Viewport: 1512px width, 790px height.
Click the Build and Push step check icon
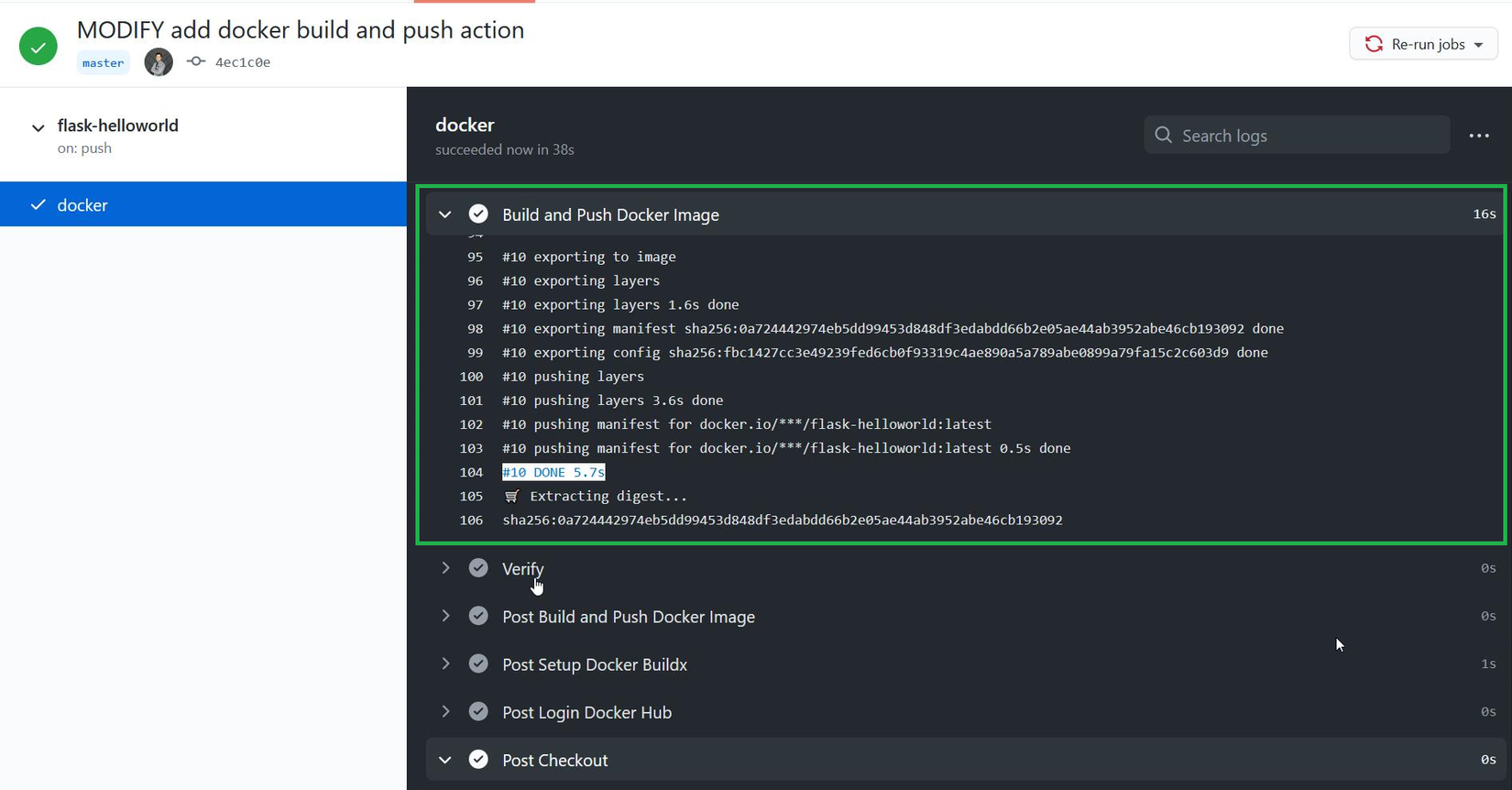478,214
